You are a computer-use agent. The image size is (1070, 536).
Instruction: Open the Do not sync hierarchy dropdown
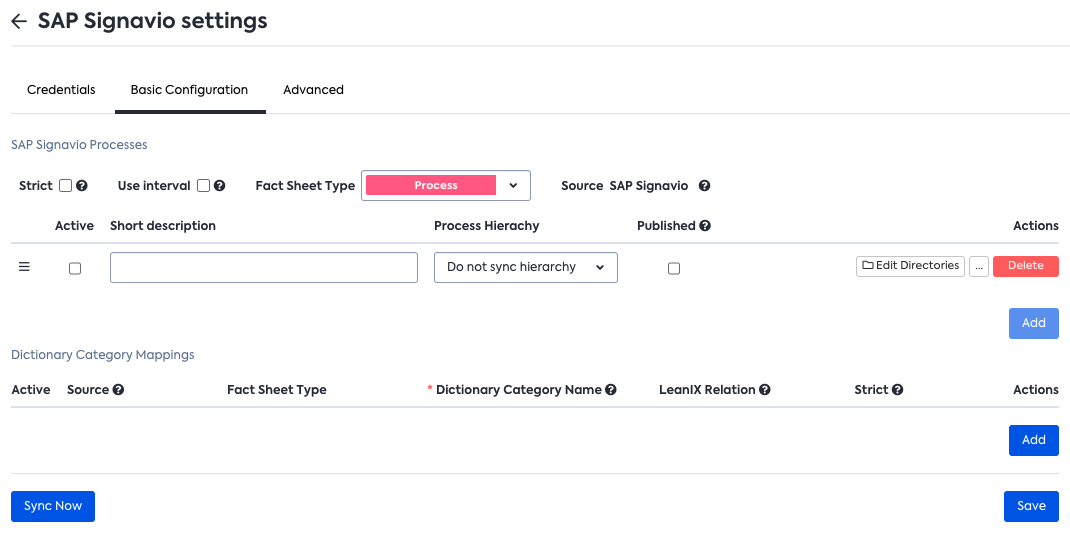tap(525, 267)
